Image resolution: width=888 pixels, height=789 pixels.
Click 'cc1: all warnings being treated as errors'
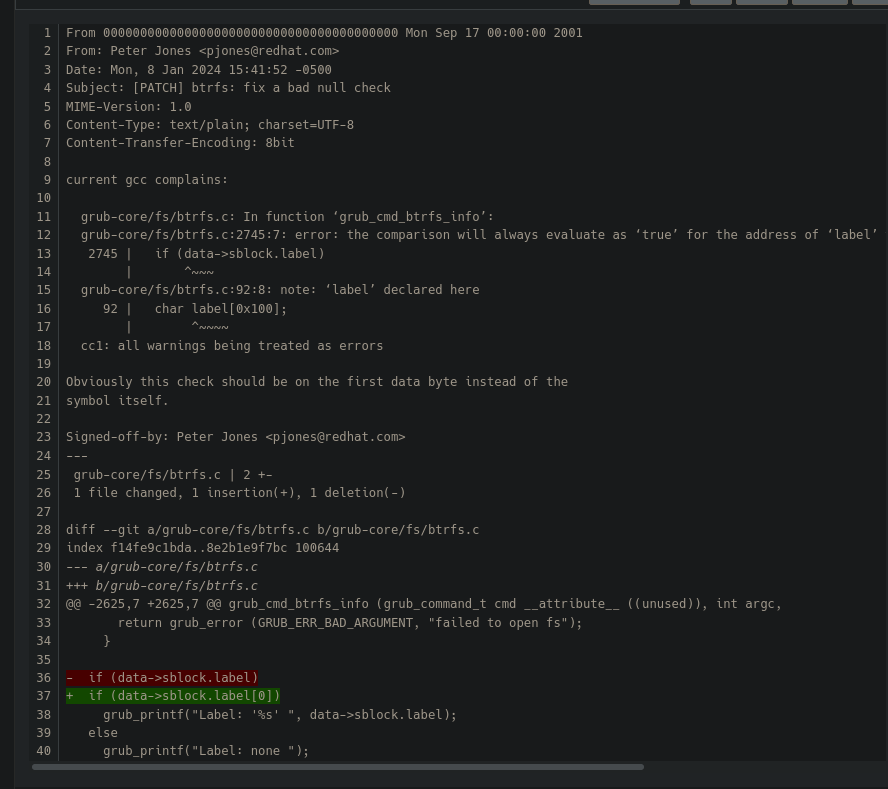[232, 346]
